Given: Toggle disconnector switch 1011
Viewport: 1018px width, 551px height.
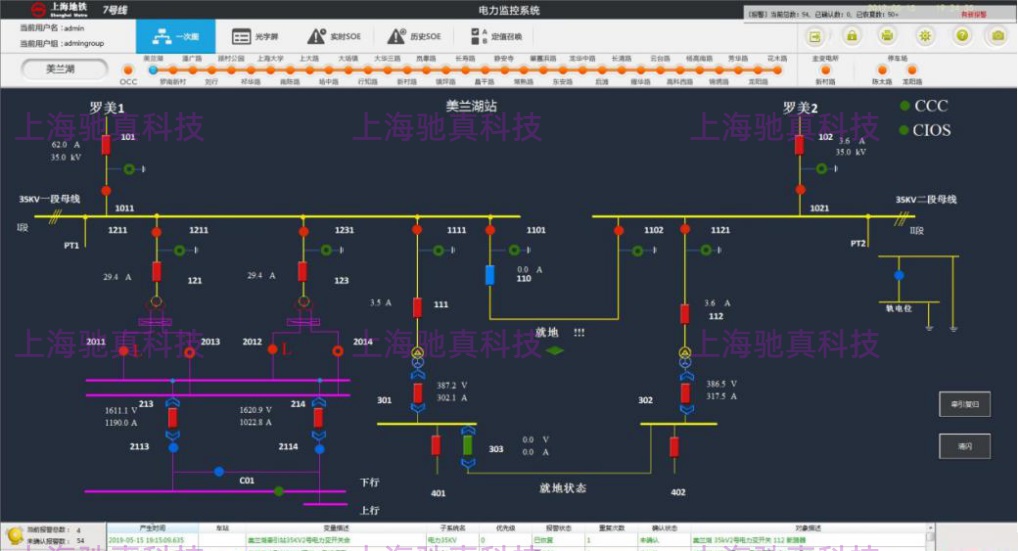Looking at the screenshot, I should (x=105, y=190).
